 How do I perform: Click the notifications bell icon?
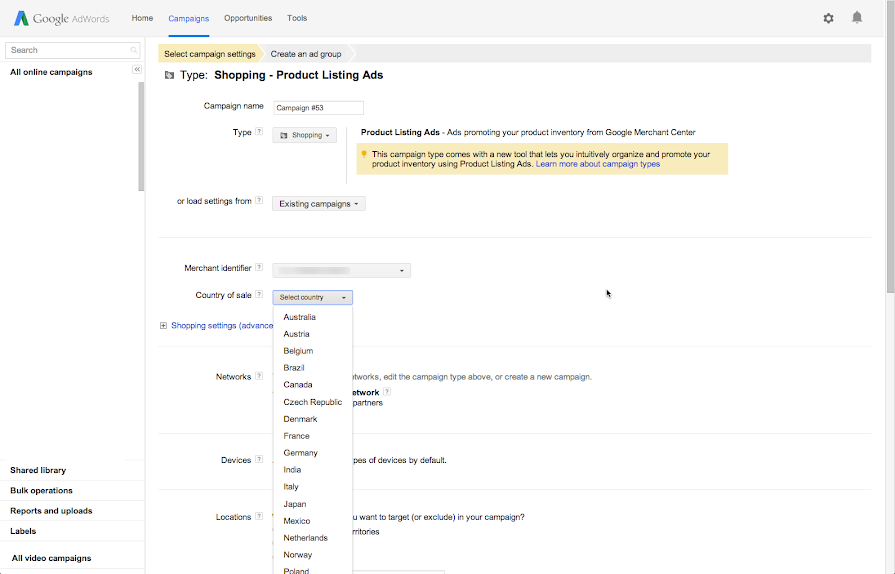857,18
